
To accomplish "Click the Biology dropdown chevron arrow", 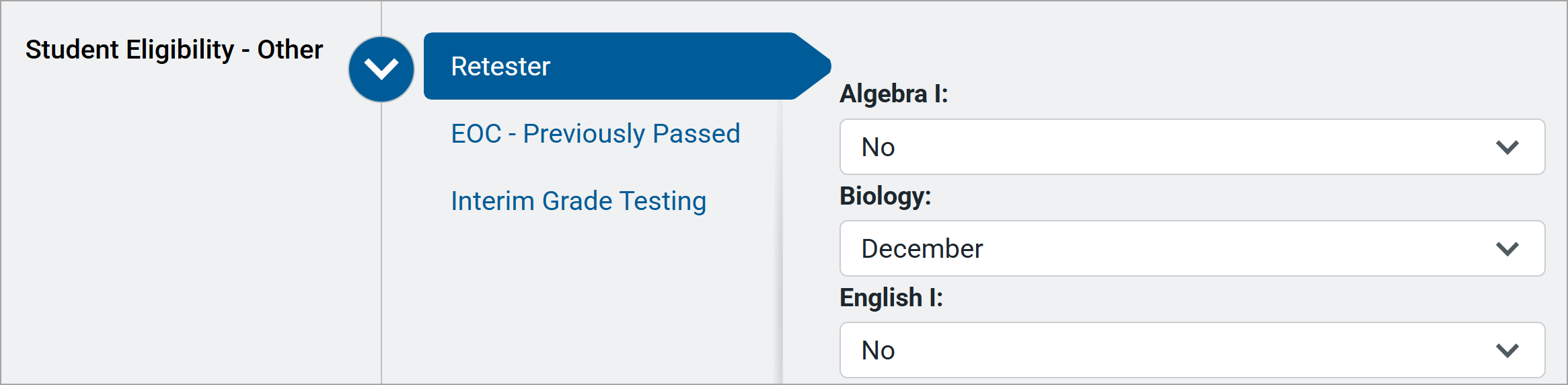I will 1507,249.
